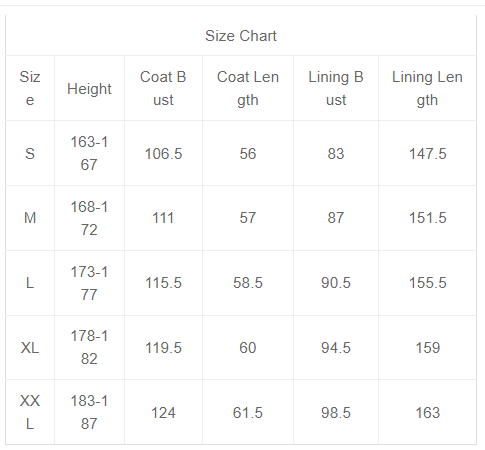This screenshot has width=485, height=450.
Task: Click the Coat Length column header
Action: (x=248, y=88)
